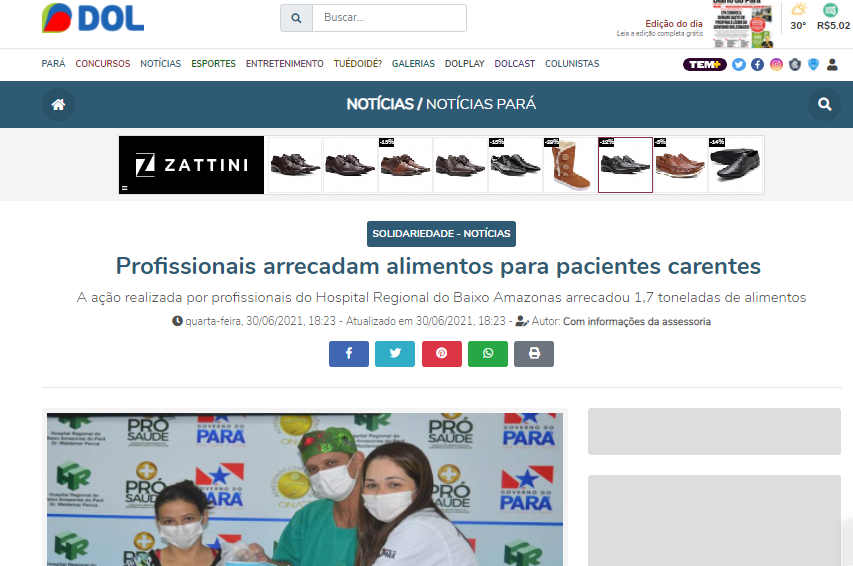Share article on Facebook button
This screenshot has height=566, width=853.
[x=349, y=354]
